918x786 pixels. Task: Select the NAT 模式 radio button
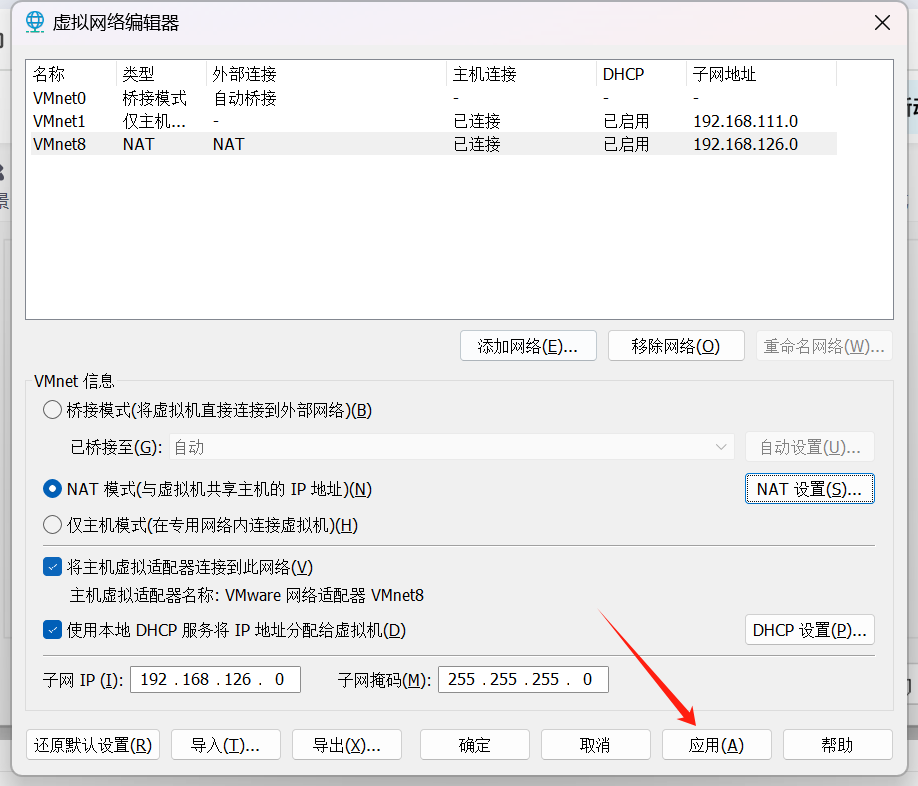(x=52, y=489)
